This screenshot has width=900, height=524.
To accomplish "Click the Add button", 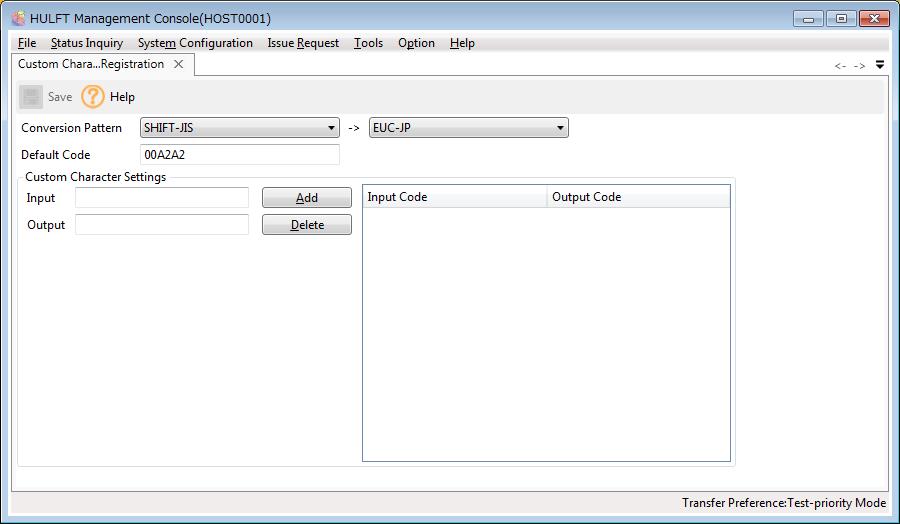I will point(307,197).
